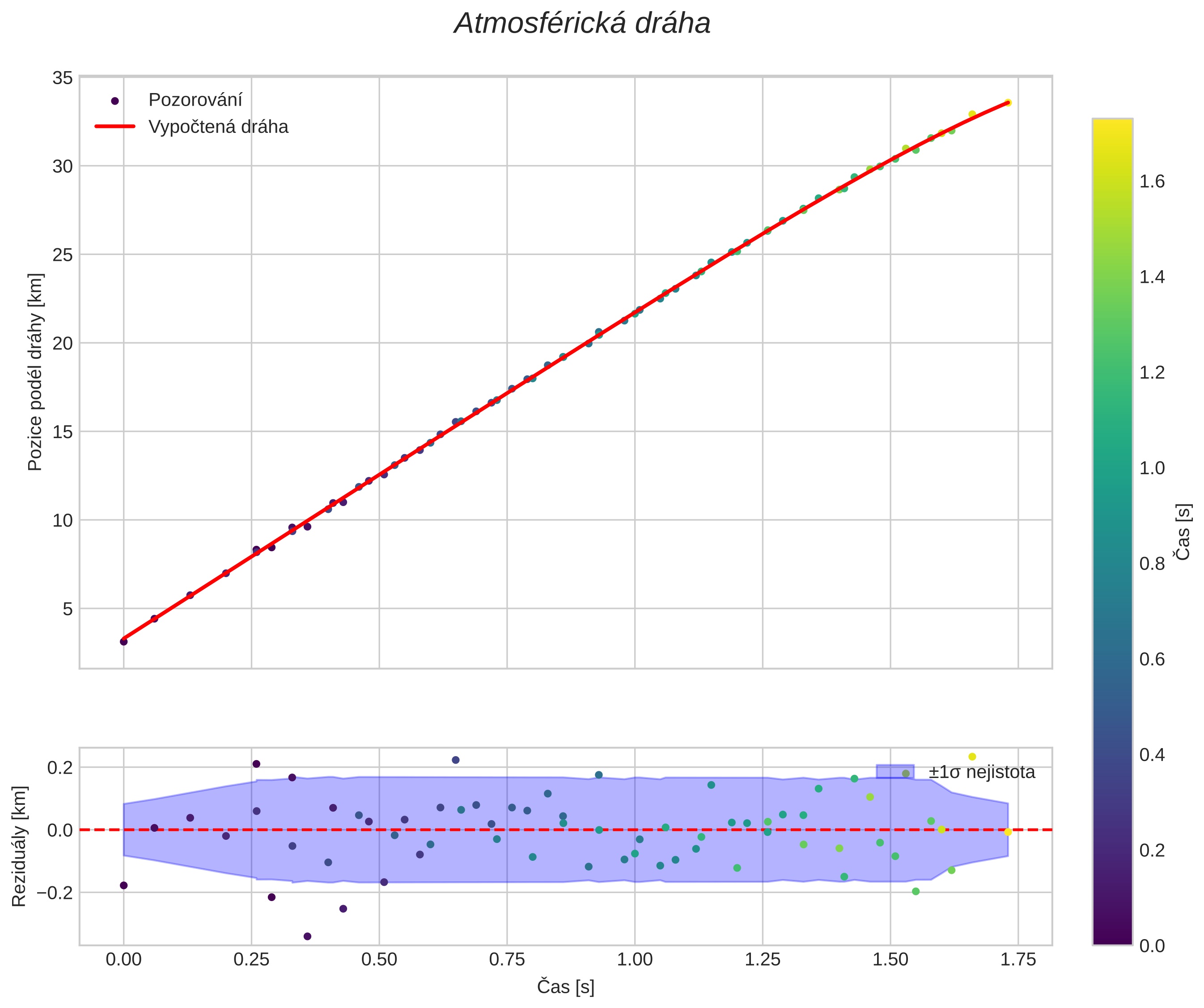The image size is (1204, 1008).
Task: Click the Pozorování legend label text
Action: [x=195, y=100]
